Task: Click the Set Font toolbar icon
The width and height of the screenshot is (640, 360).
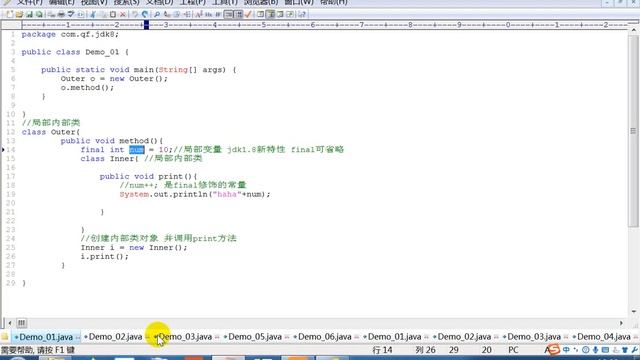Action: pyautogui.click(x=198, y=14)
